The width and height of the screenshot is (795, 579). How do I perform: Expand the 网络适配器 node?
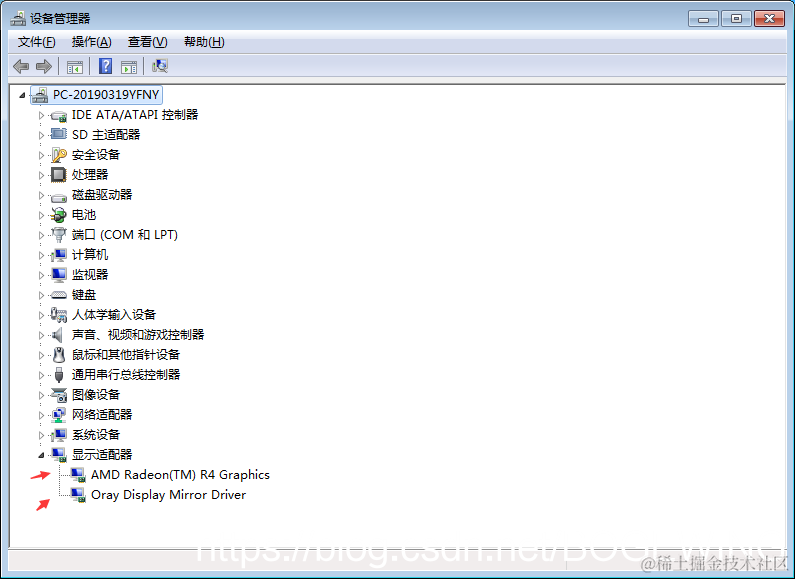point(42,415)
